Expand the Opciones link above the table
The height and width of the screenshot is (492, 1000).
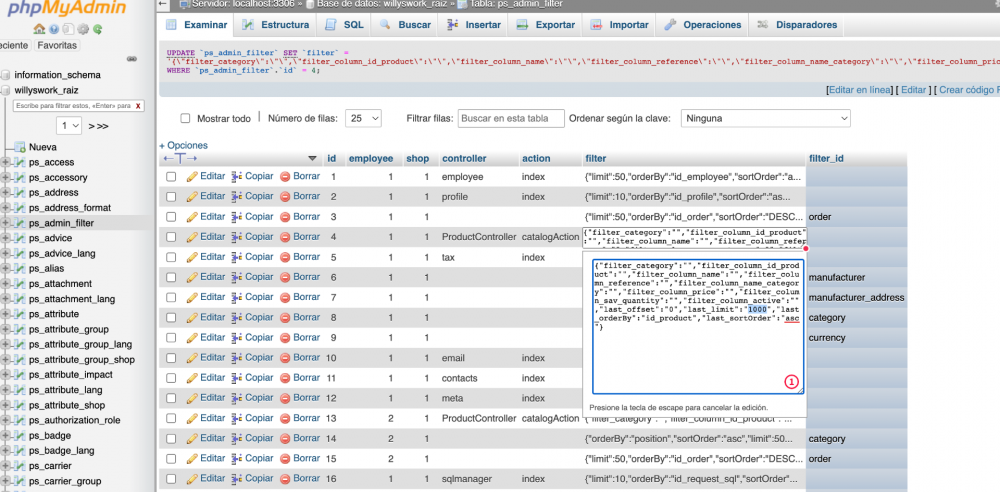pos(183,145)
